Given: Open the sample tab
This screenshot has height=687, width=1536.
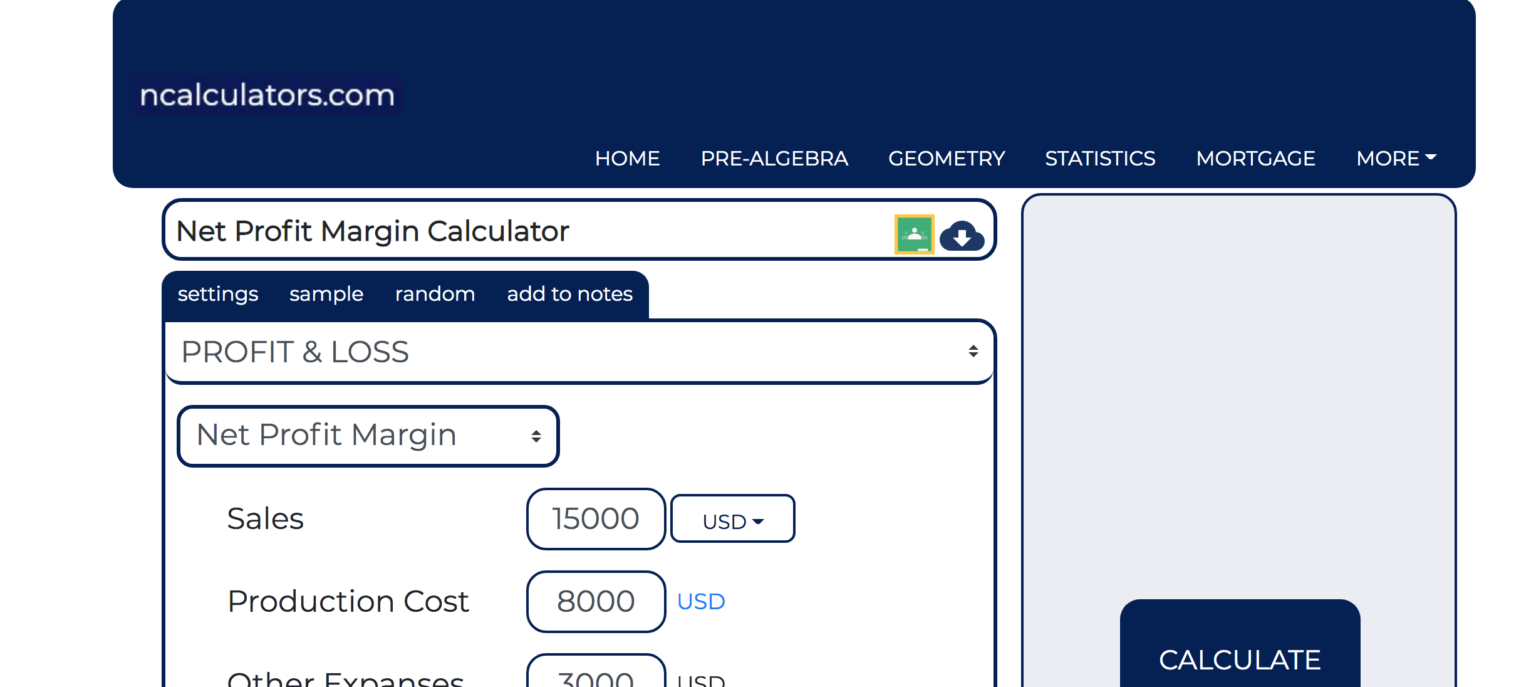Looking at the screenshot, I should [x=326, y=294].
